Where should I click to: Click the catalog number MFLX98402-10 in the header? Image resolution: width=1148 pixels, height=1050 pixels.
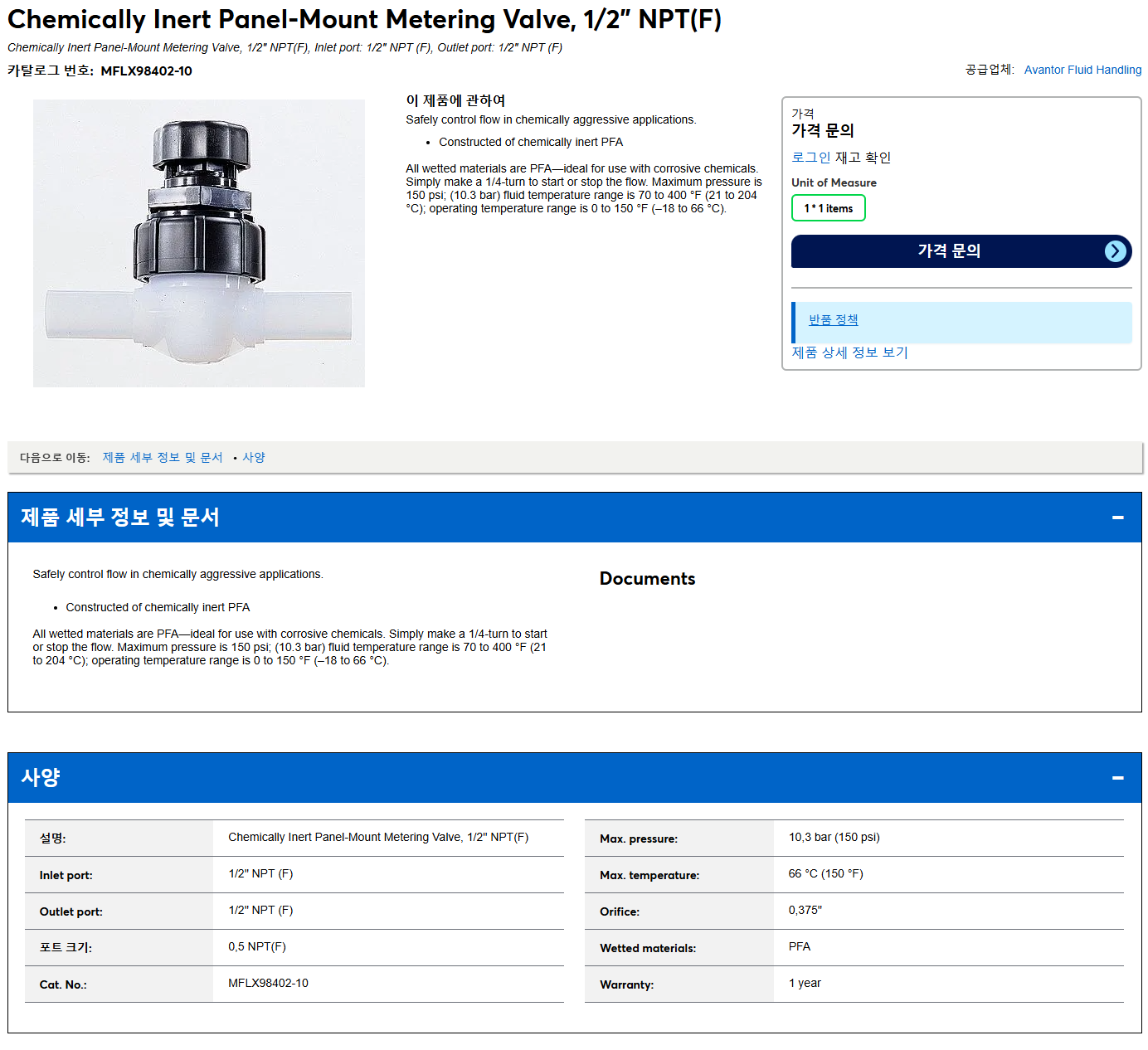[146, 71]
